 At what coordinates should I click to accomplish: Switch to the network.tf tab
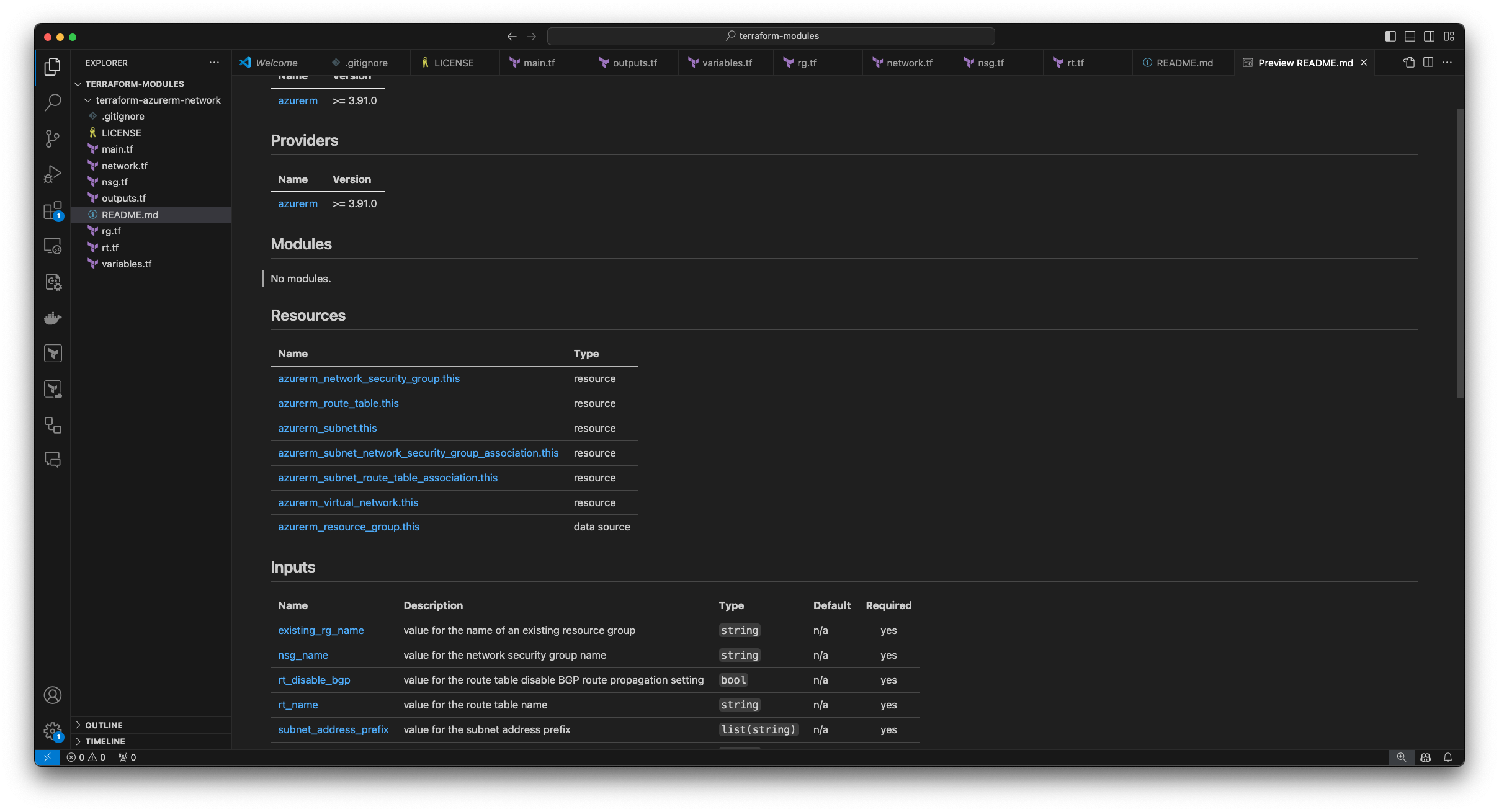click(x=909, y=63)
